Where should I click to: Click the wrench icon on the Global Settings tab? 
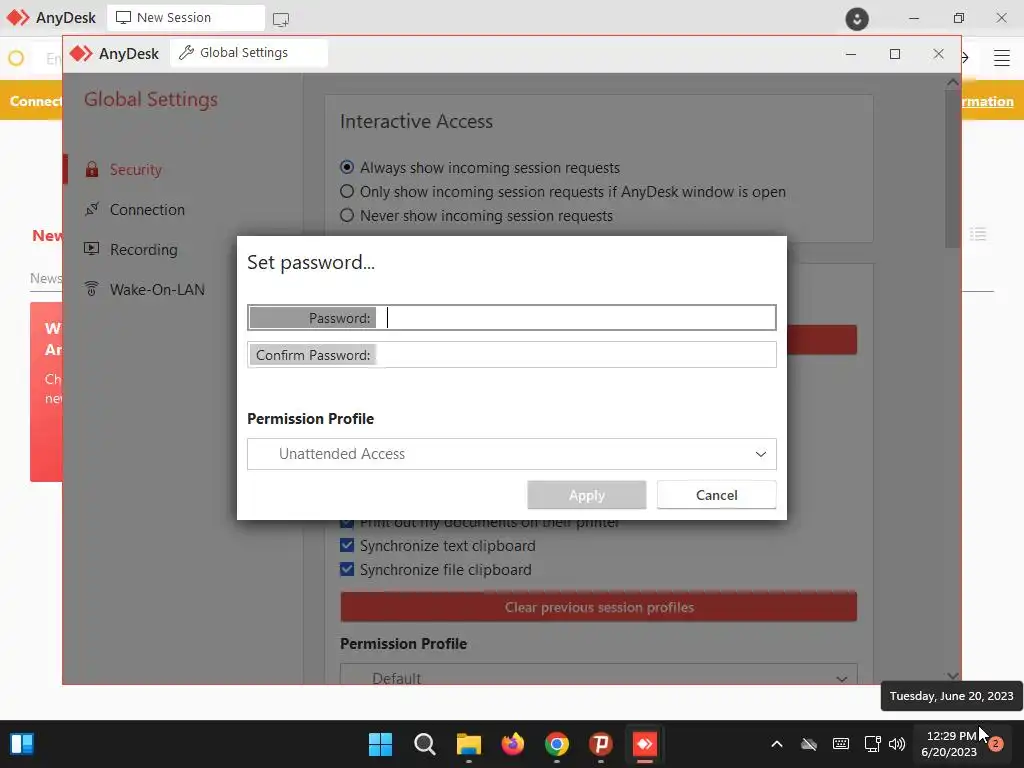[187, 53]
